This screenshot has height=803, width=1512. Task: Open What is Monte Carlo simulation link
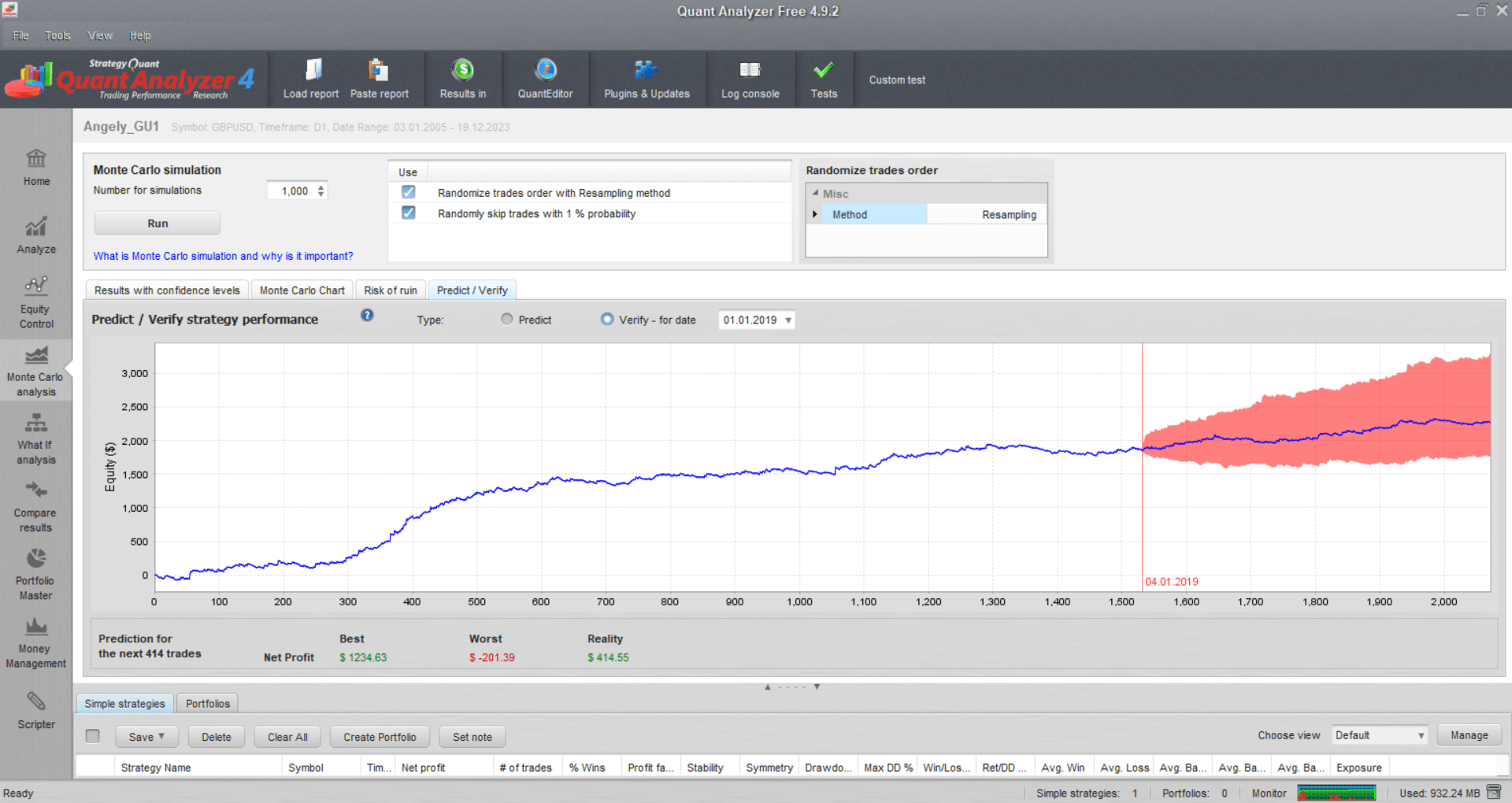click(x=223, y=256)
